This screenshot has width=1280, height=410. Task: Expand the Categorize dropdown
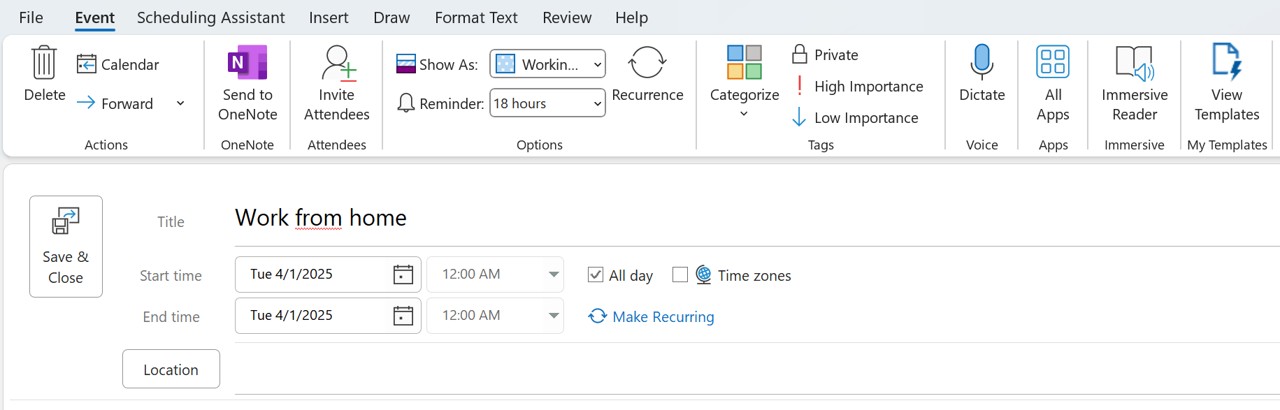(x=744, y=83)
